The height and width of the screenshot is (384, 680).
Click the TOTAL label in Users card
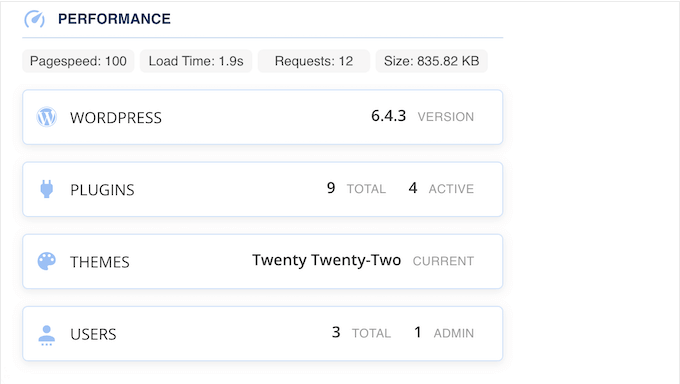(x=371, y=333)
